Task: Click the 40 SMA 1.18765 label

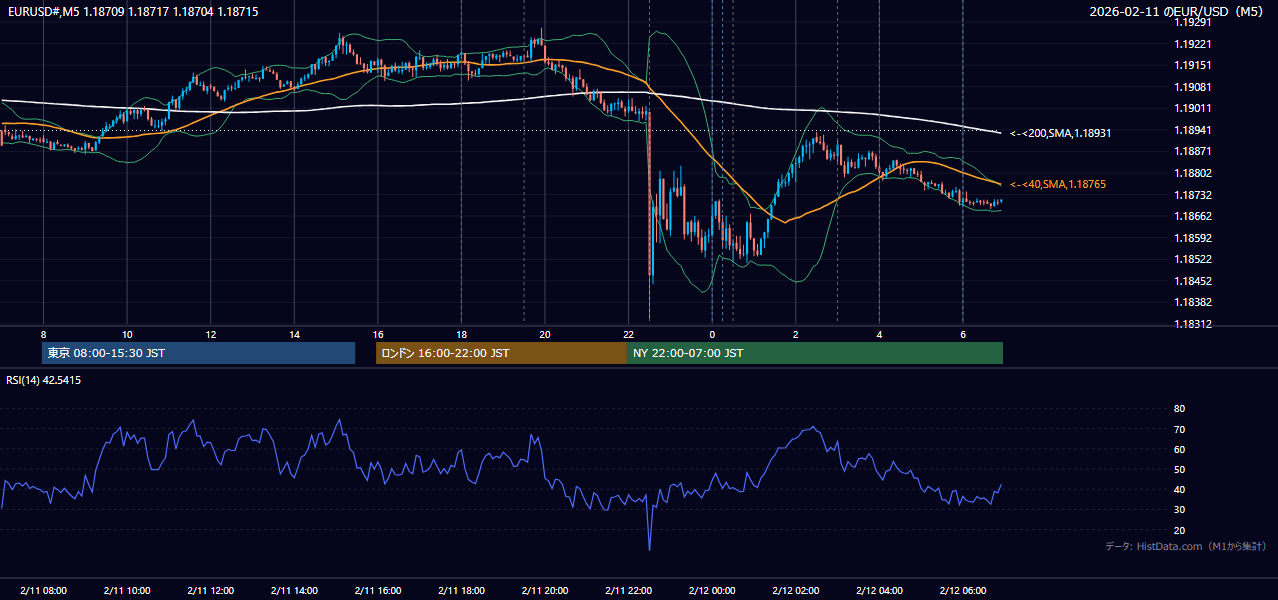Action: coord(1058,184)
